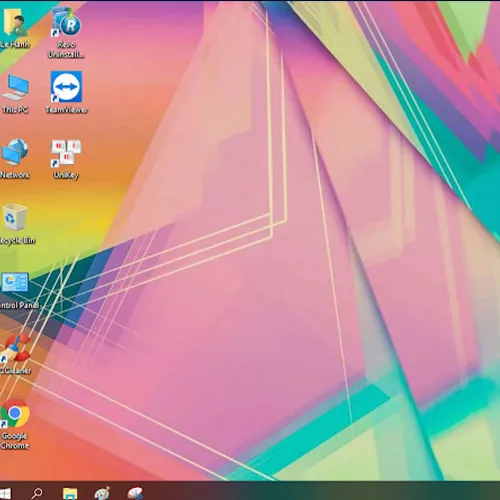Screen dimensions: 500x500
Task: Open File Explorer from the taskbar
Action: (x=70, y=494)
